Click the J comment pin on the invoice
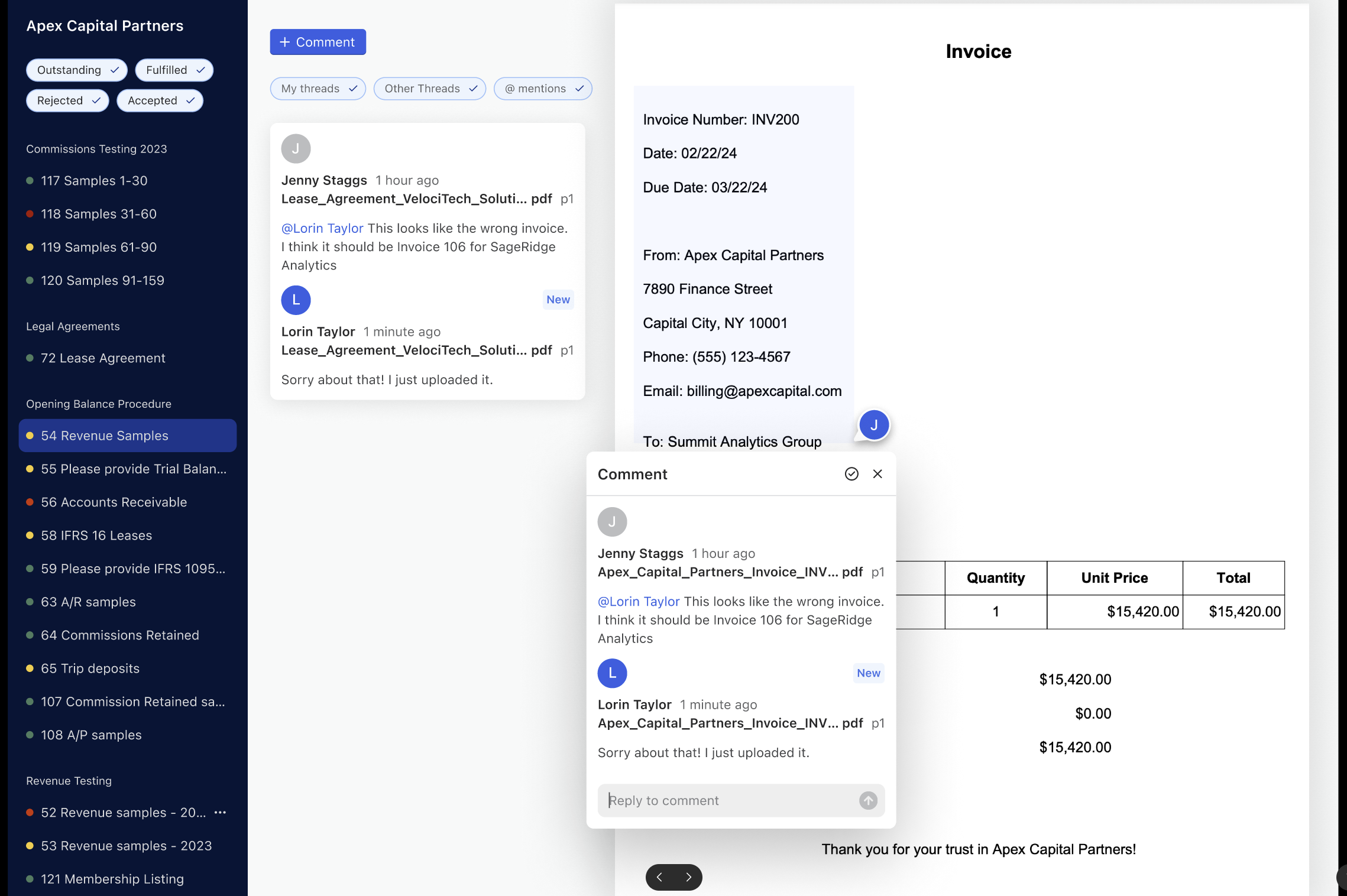This screenshot has width=1347, height=896. (873, 424)
